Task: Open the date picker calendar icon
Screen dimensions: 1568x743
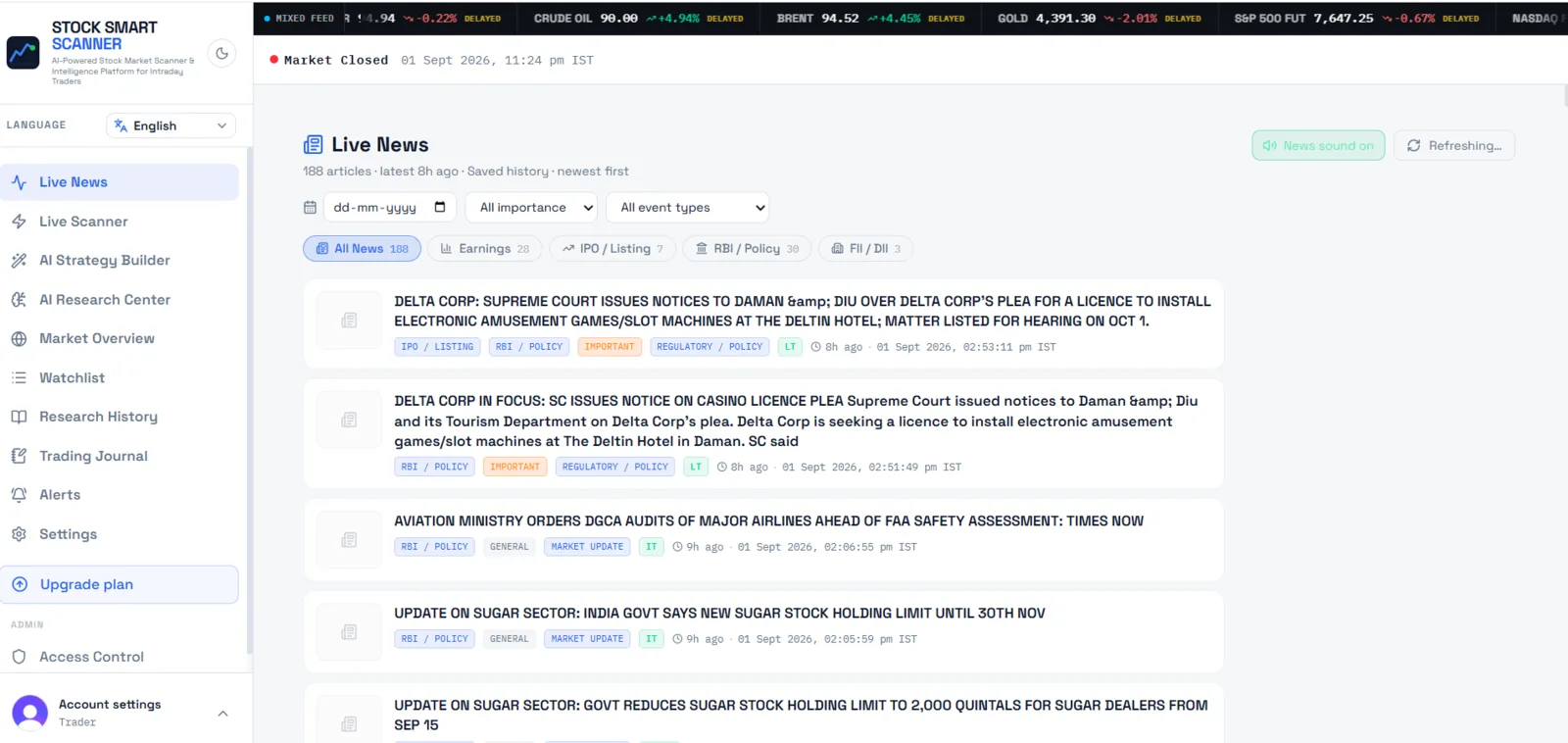Action: pos(440,207)
